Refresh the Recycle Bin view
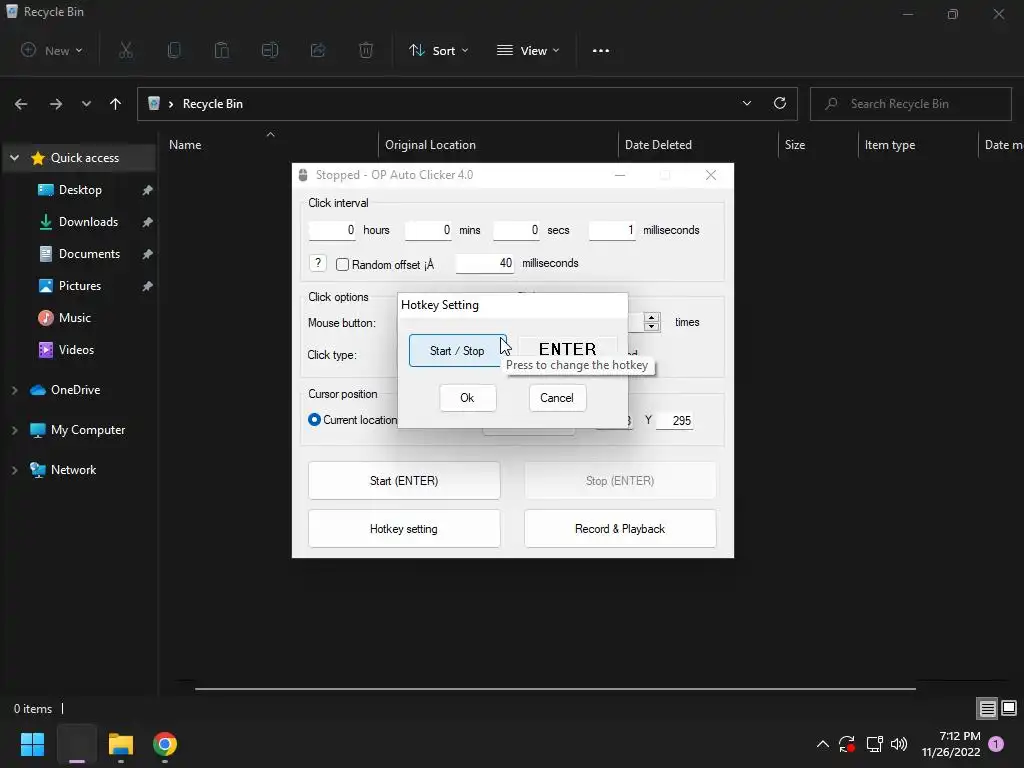This screenshot has height=768, width=1024. [x=780, y=103]
